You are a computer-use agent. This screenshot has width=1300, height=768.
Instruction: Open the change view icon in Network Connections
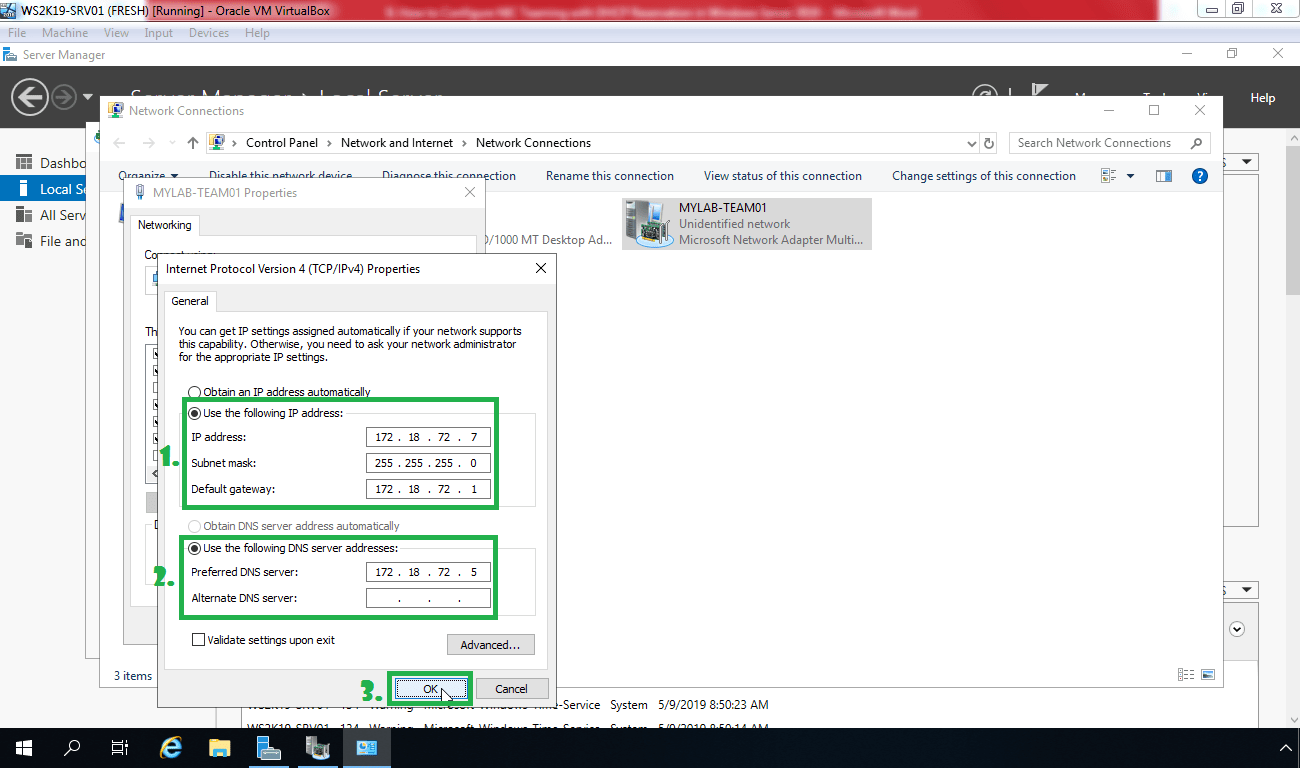click(x=1108, y=176)
